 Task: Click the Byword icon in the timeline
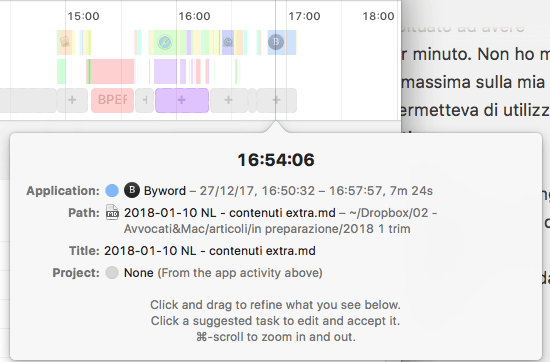coord(276,42)
